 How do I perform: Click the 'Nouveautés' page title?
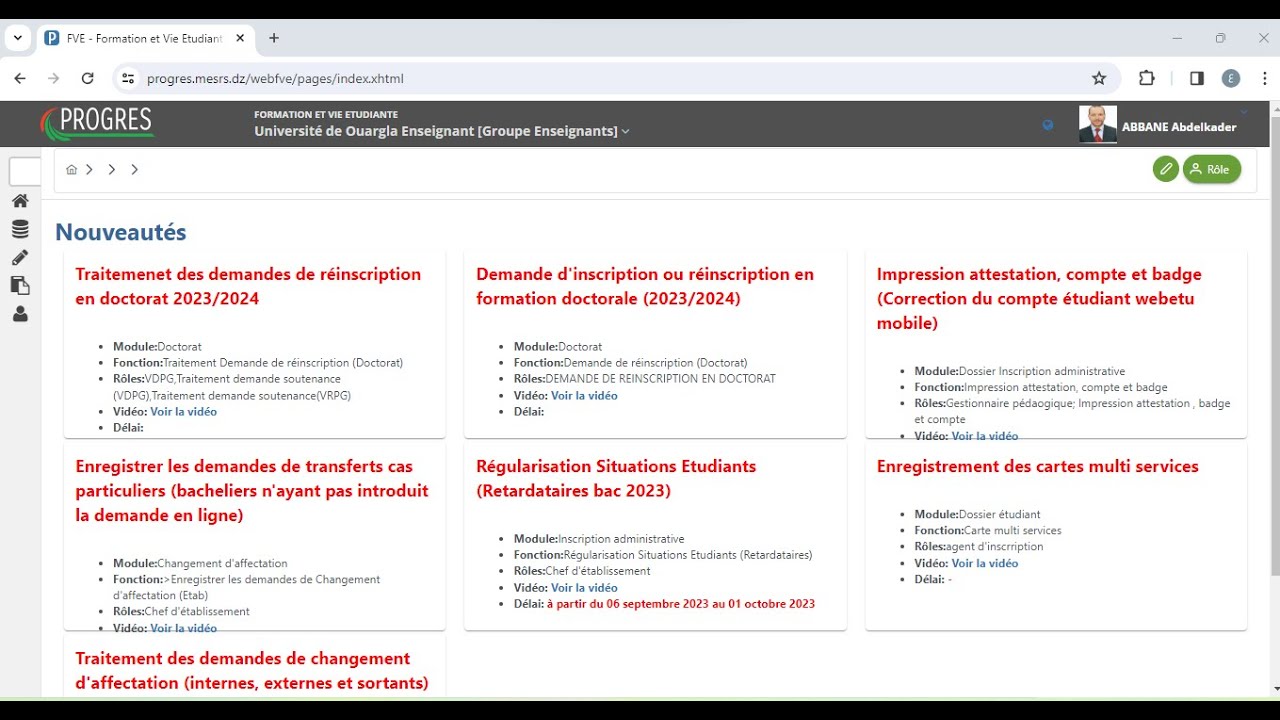click(120, 232)
